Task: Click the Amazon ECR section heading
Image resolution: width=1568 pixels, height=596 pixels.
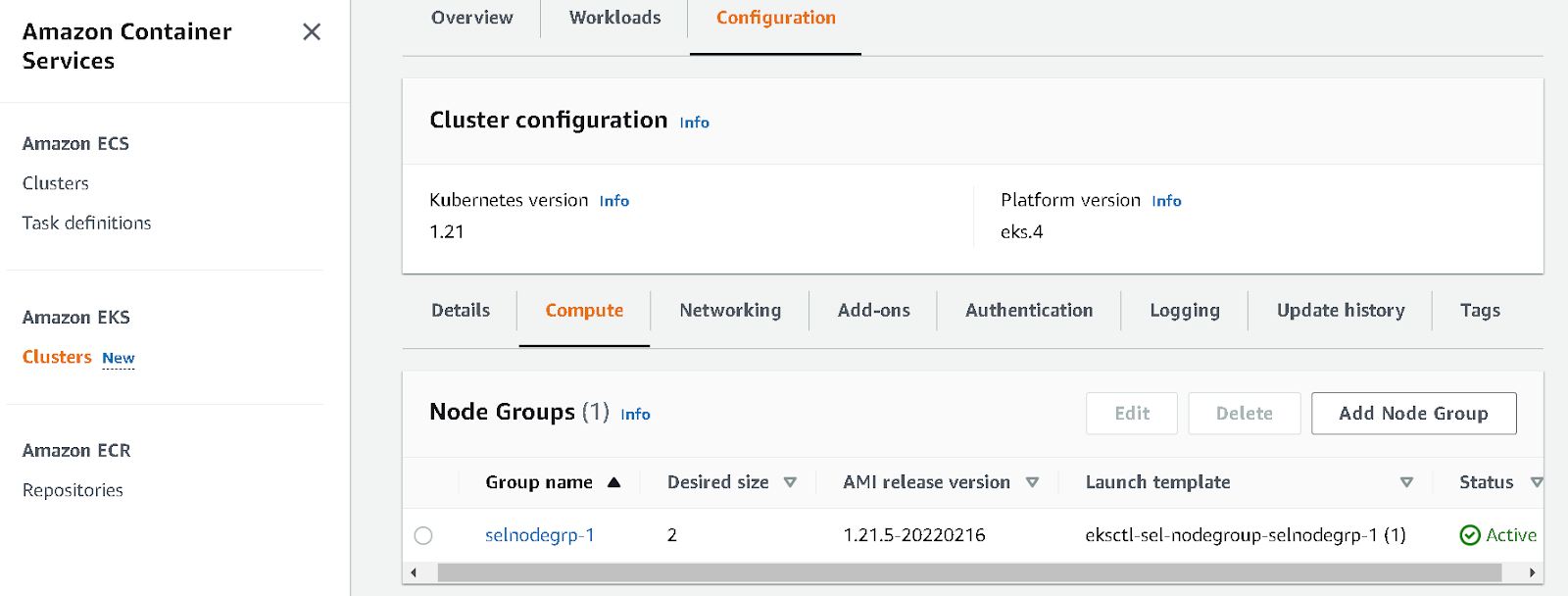Action: (76, 451)
